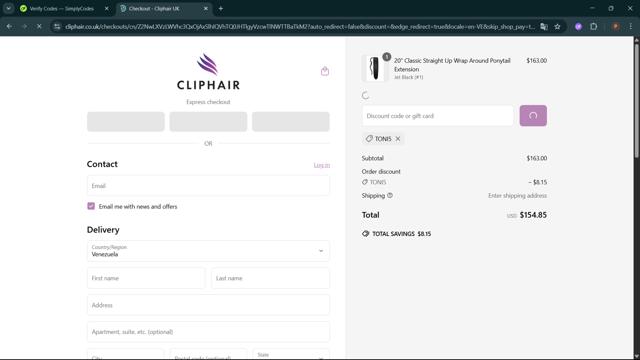Viewport: 640px width, 360px height.
Task: Click the ponytail extension product thumbnail
Action: click(x=374, y=68)
